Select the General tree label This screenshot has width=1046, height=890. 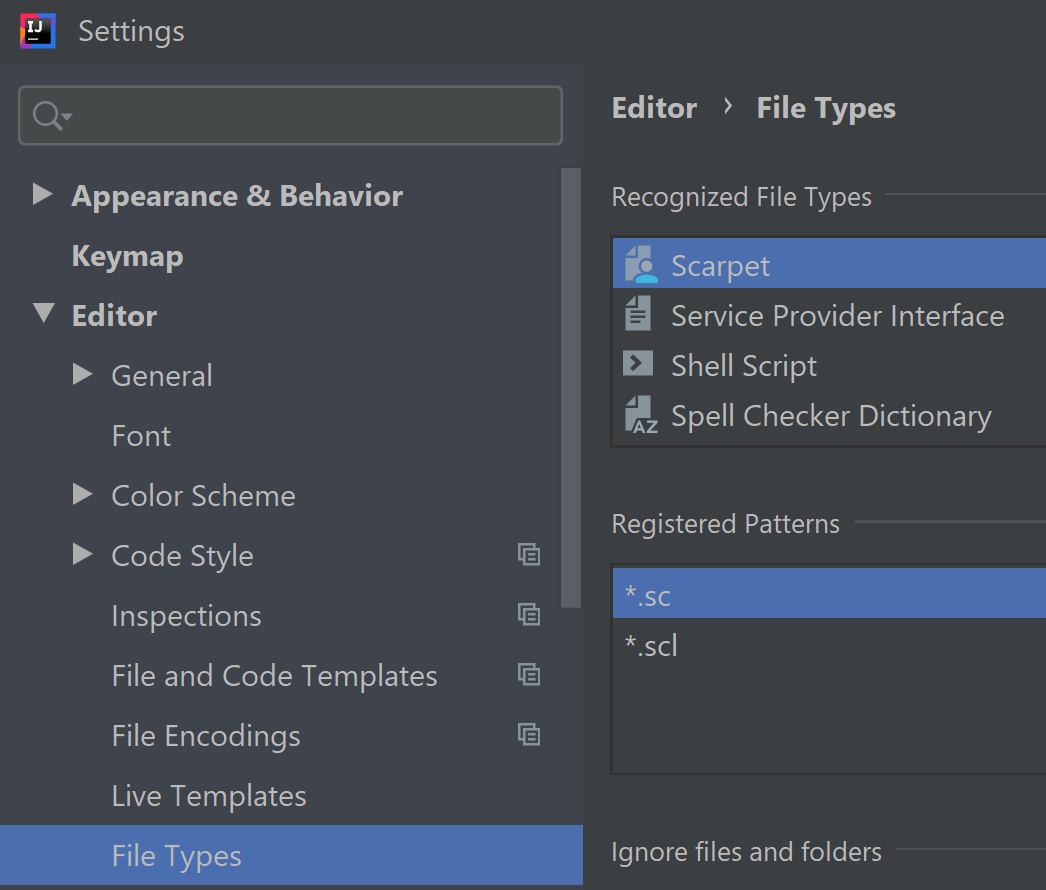pyautogui.click(x=162, y=376)
